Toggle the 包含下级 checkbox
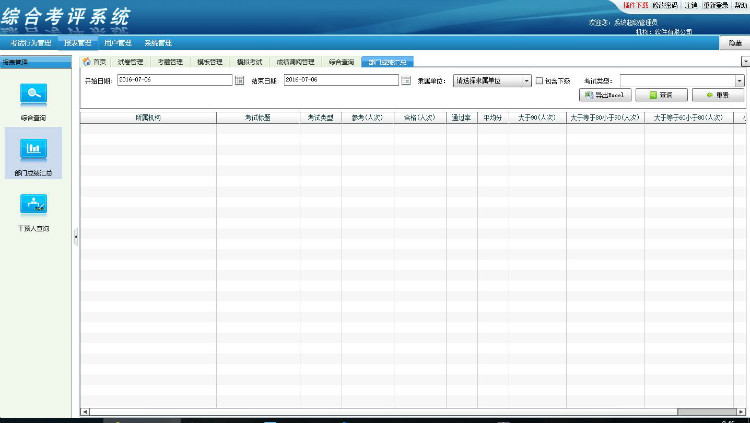Viewport: 750px width, 423px height. [x=539, y=80]
